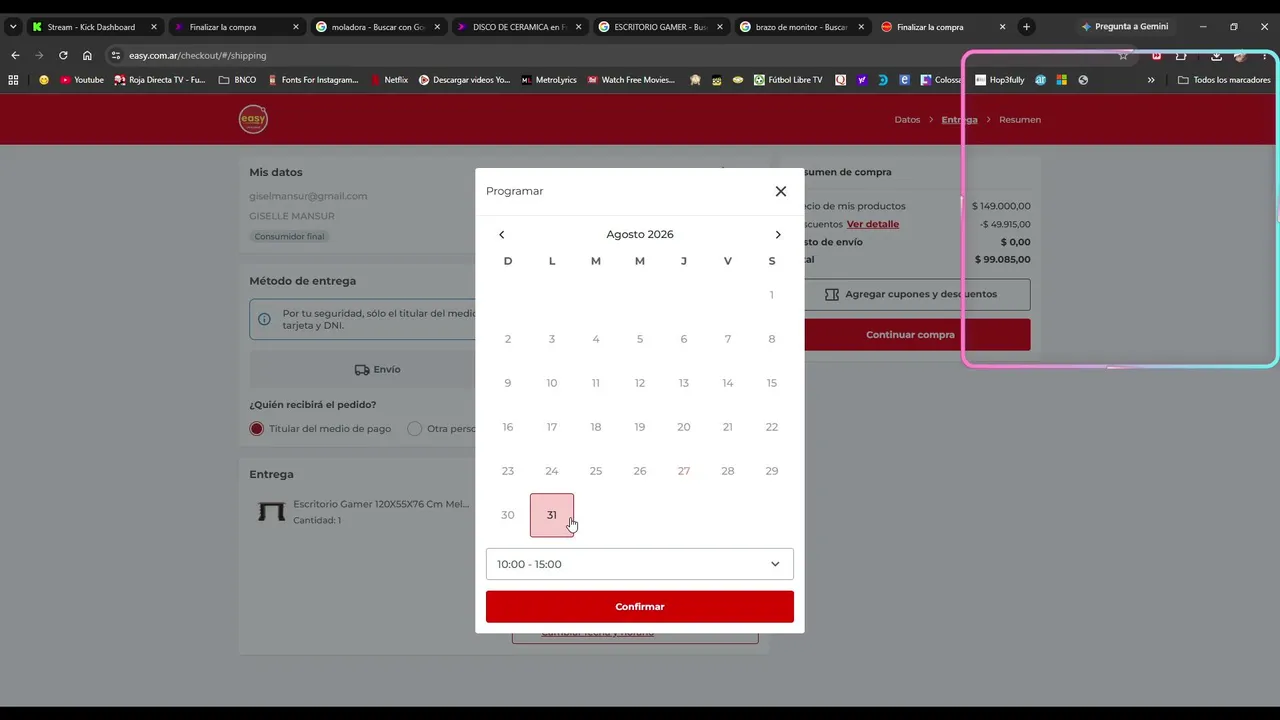Open the Netflix bookmark

click(x=389, y=80)
